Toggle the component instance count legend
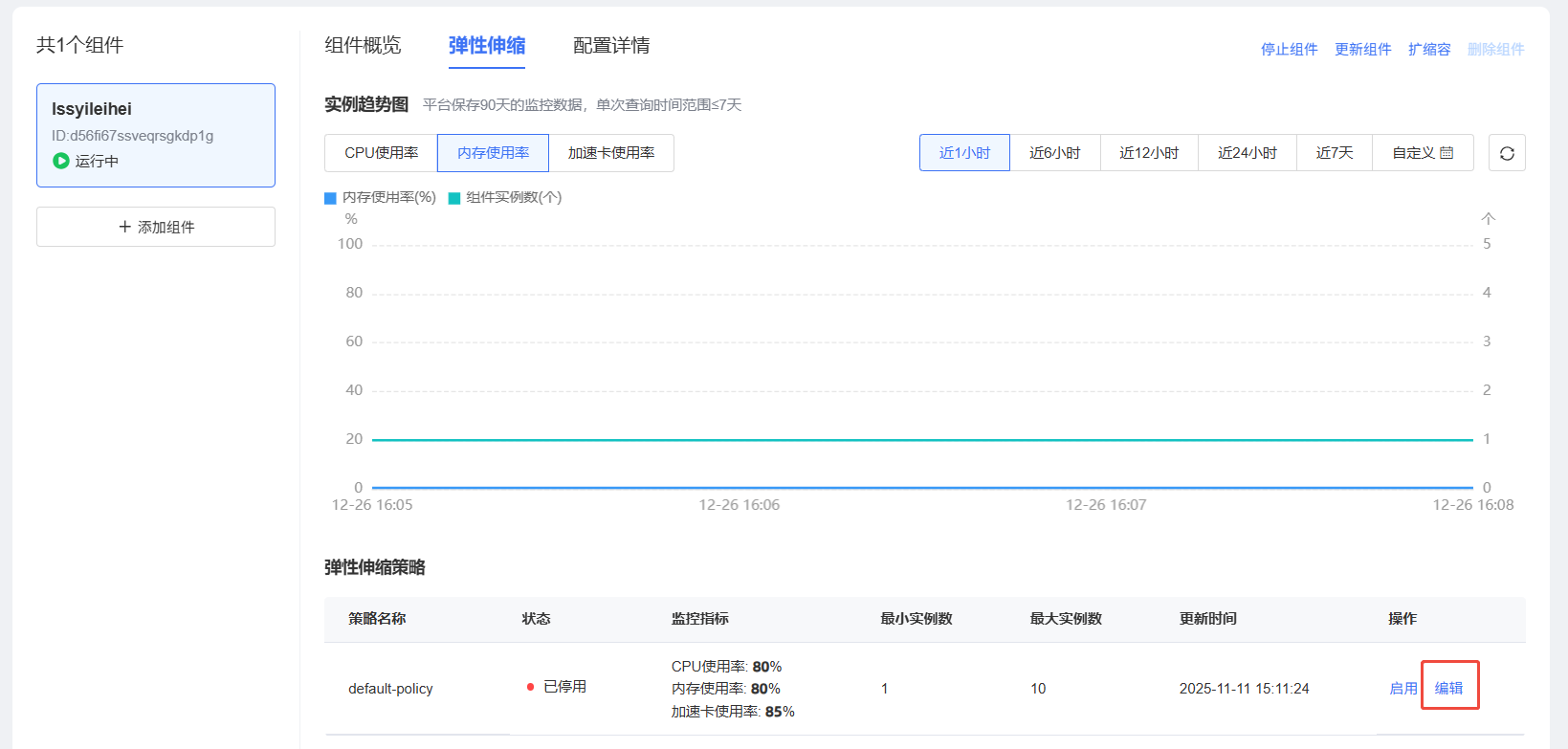1568x749 pixels. pyautogui.click(x=505, y=198)
